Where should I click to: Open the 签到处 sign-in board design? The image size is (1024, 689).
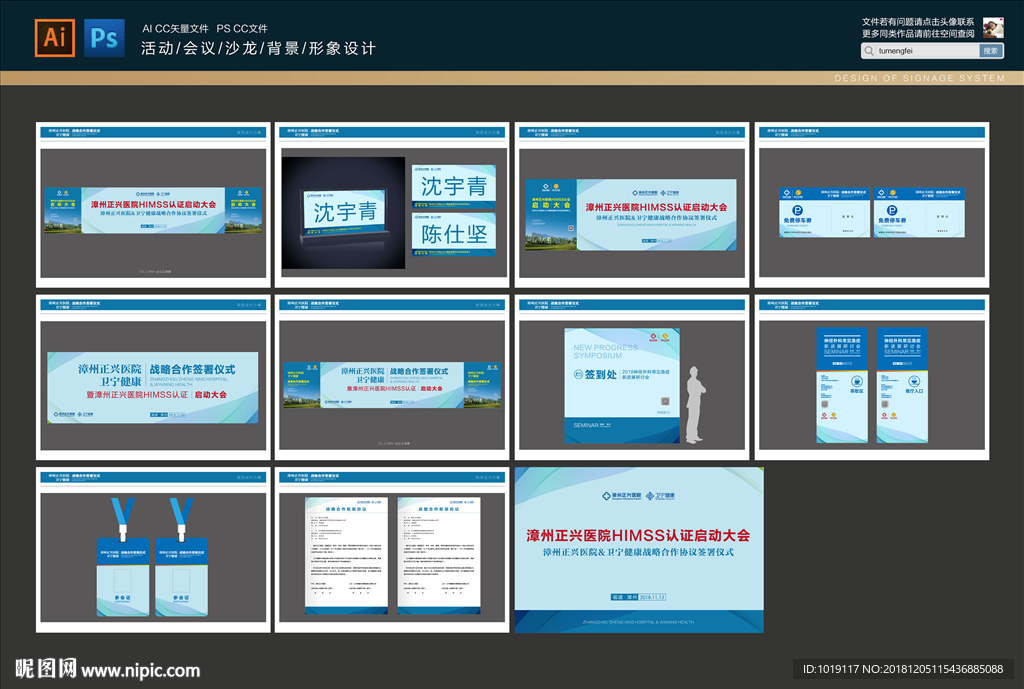[x=622, y=386]
